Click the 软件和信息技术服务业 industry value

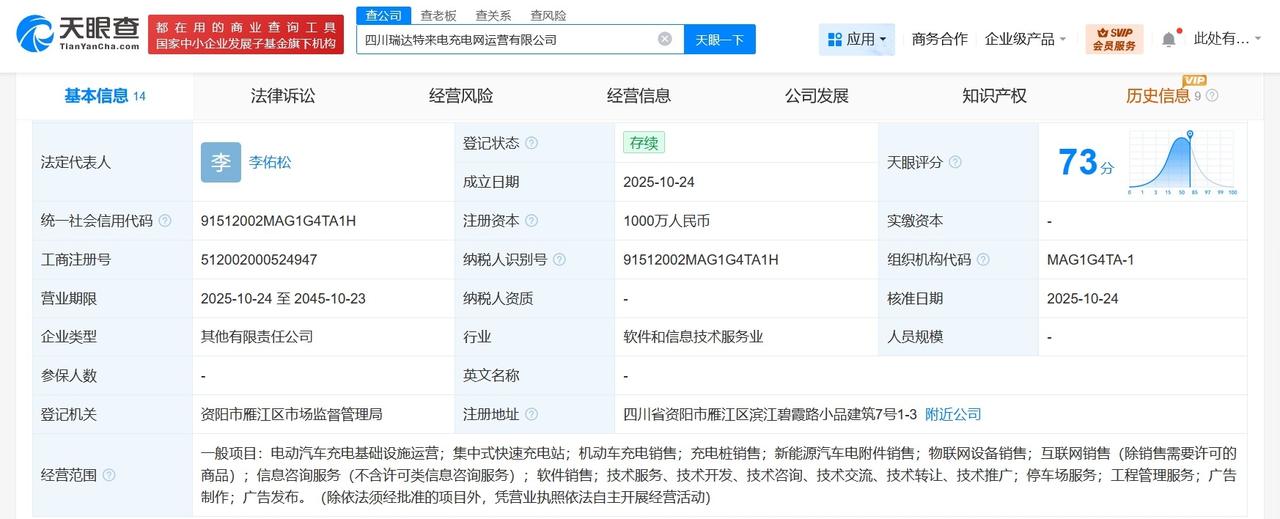click(693, 337)
